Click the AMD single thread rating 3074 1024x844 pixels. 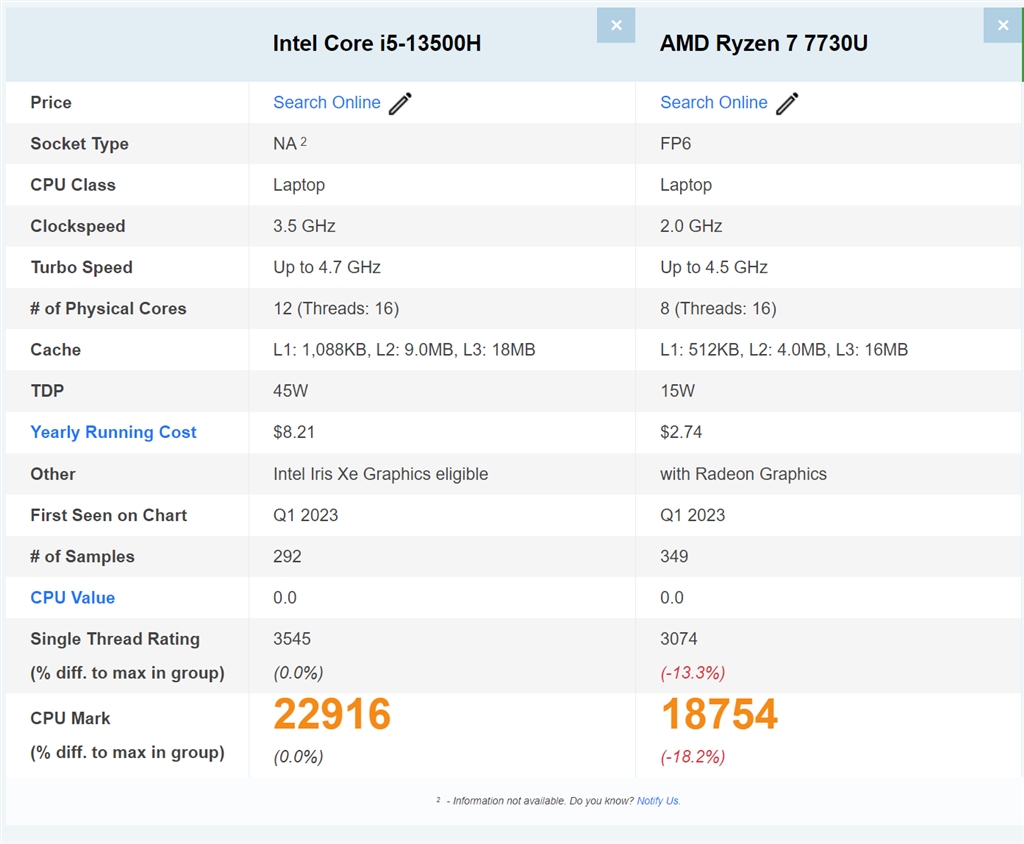click(x=679, y=638)
